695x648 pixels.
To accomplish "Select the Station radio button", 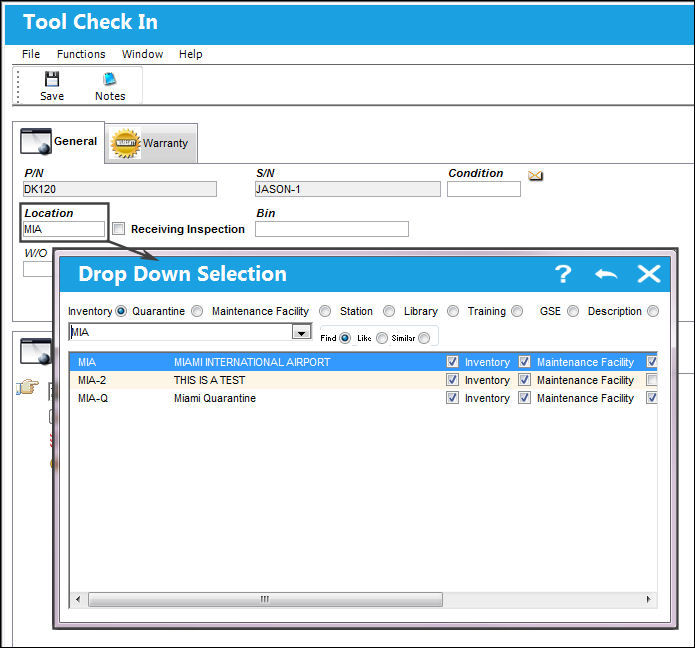I will (389, 311).
